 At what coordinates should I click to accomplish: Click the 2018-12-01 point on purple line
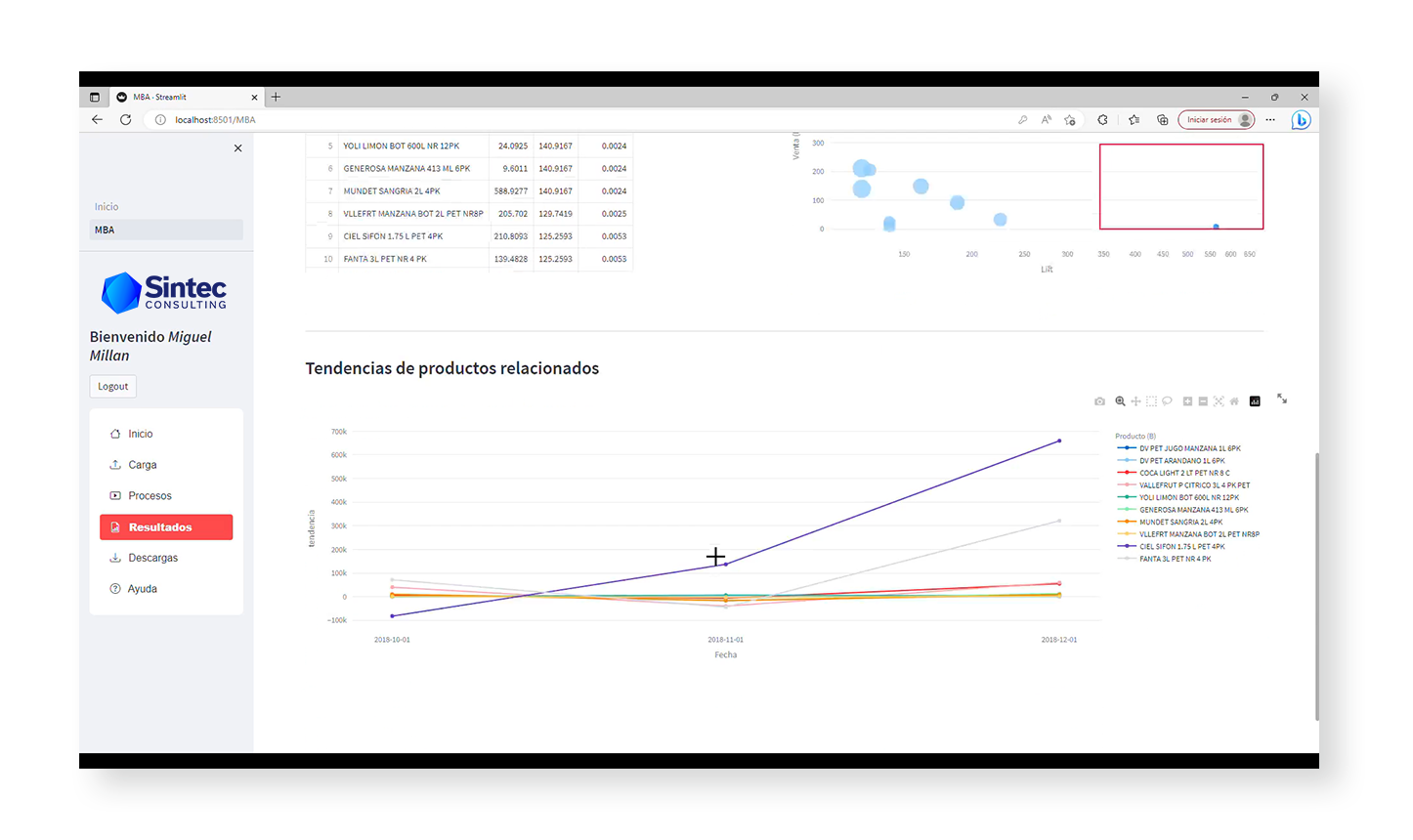(x=1059, y=441)
